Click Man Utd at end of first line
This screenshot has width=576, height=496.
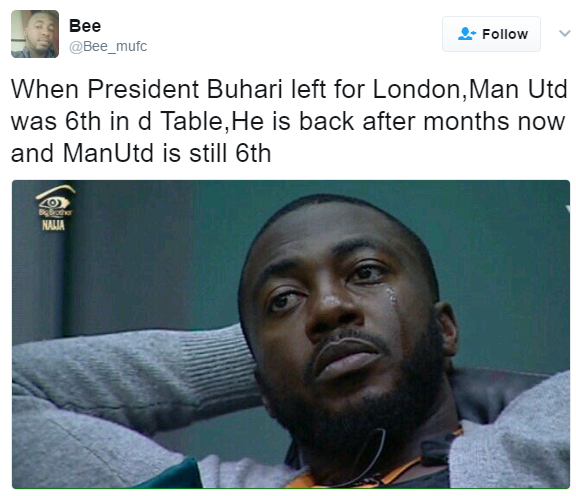click(519, 89)
